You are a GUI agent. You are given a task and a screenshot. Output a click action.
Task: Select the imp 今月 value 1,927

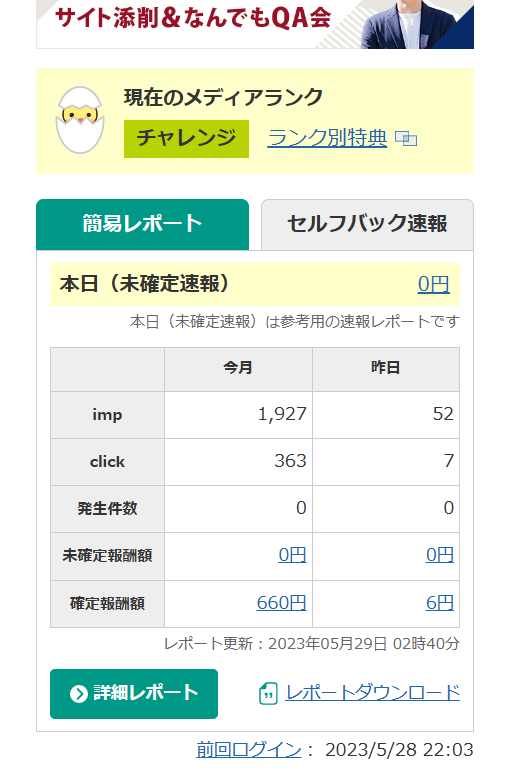click(x=282, y=414)
